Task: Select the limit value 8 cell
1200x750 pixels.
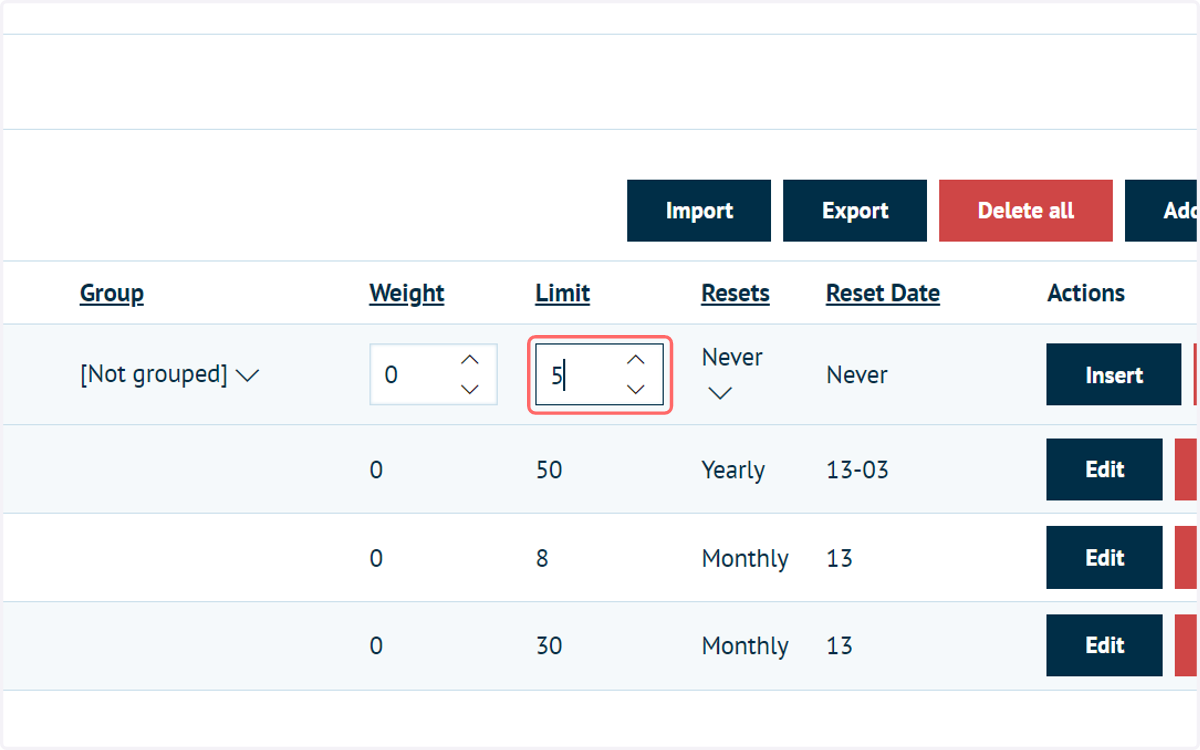Action: [x=542, y=558]
